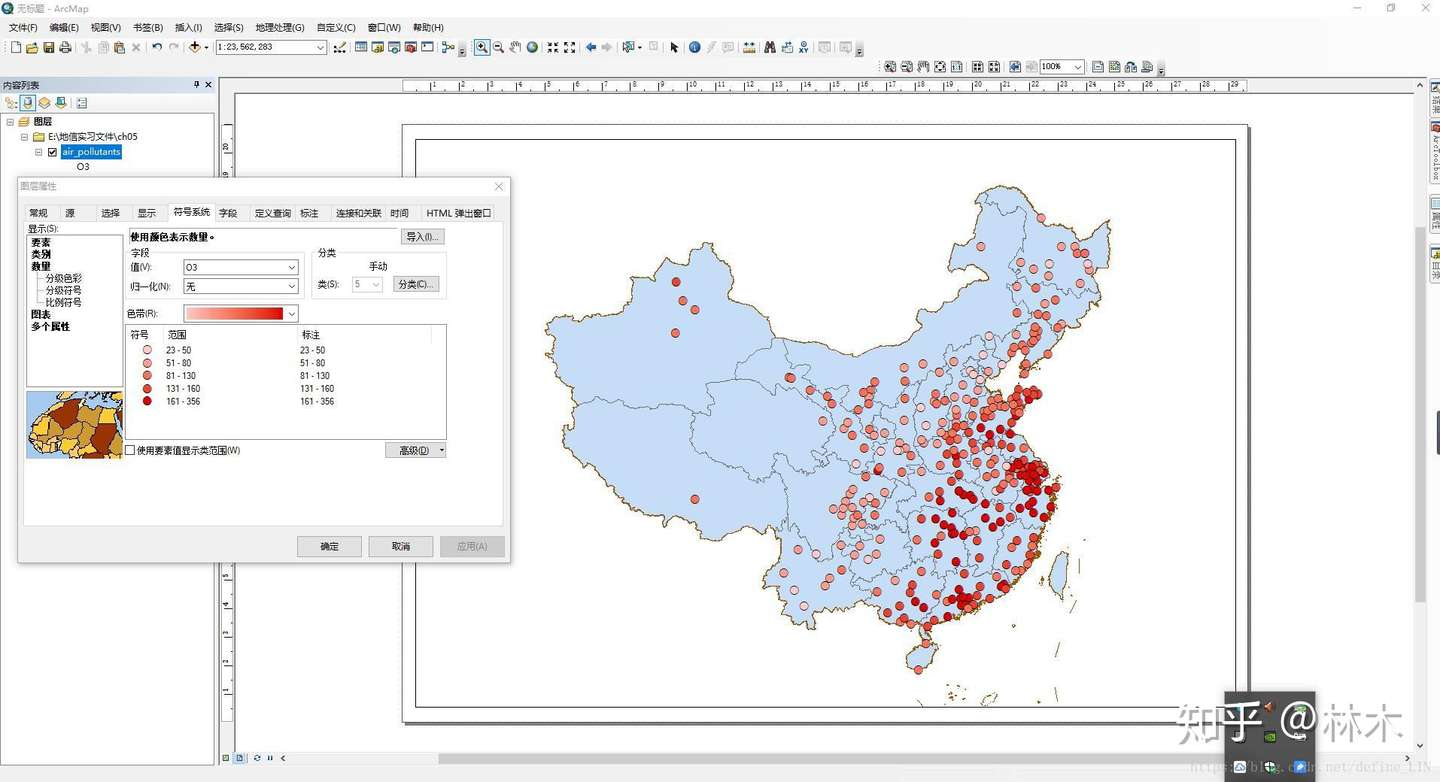Switch to the 字段 tab
1440x782 pixels.
(228, 213)
